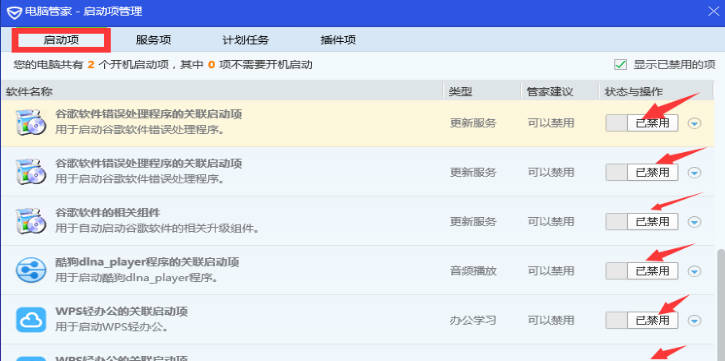Select WPS轻办公的关联启动项 title text
Image resolution: width=725 pixels, height=361 pixels.
coord(121,312)
